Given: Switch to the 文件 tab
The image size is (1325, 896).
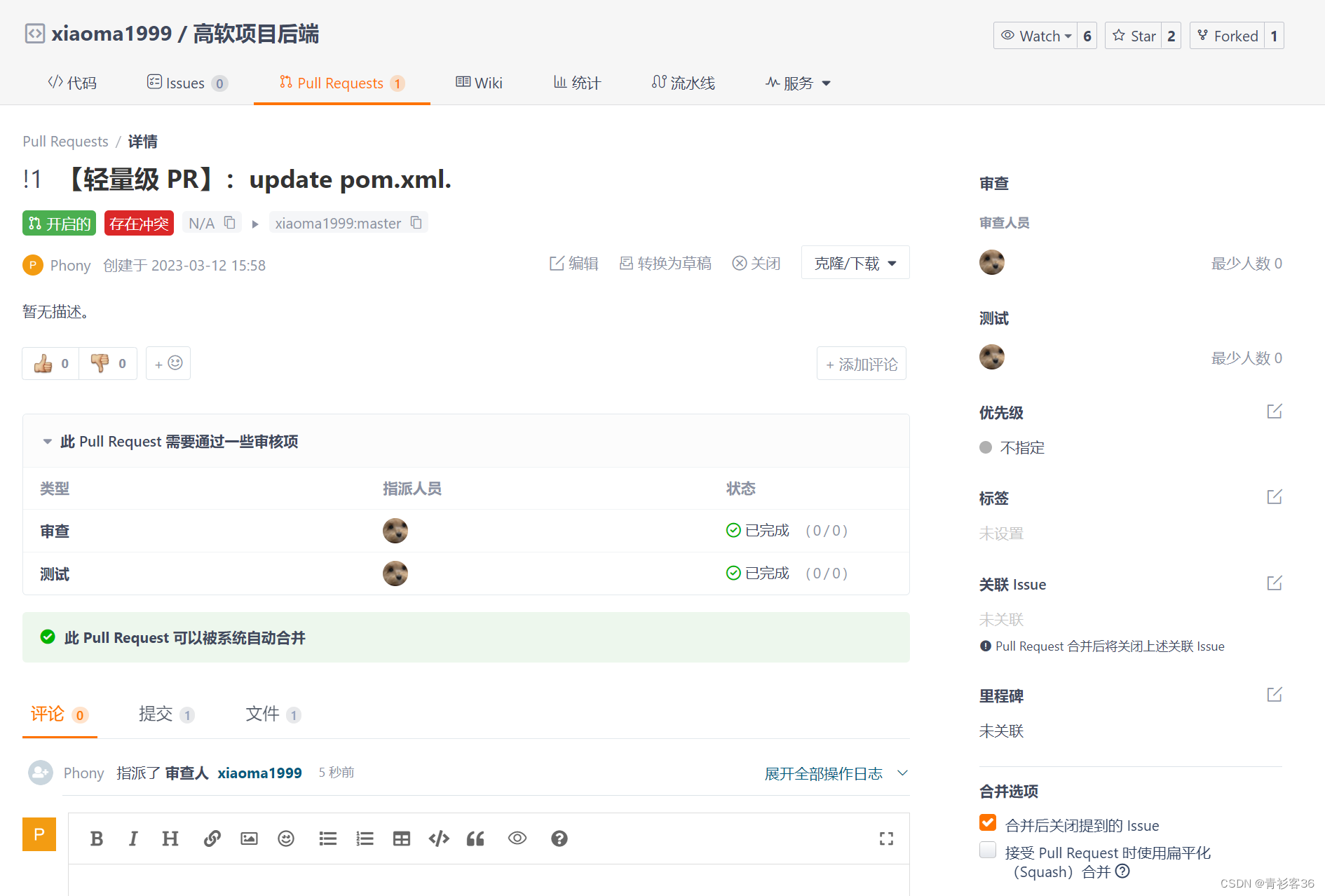Looking at the screenshot, I should pos(262,714).
